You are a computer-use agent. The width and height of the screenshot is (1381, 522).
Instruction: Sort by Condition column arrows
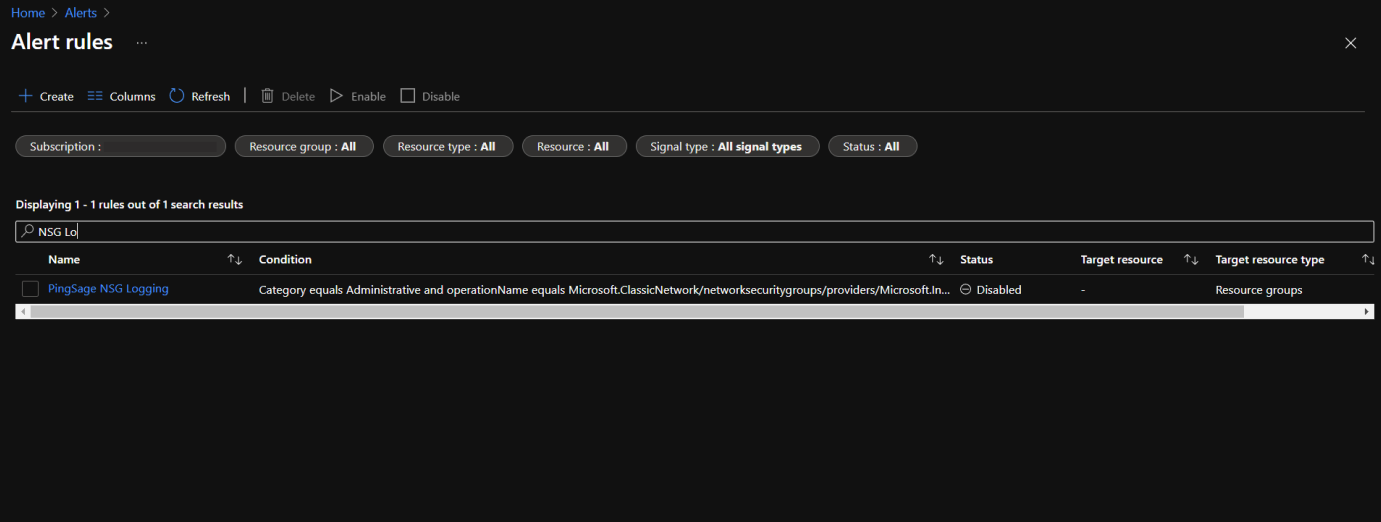[936, 260]
